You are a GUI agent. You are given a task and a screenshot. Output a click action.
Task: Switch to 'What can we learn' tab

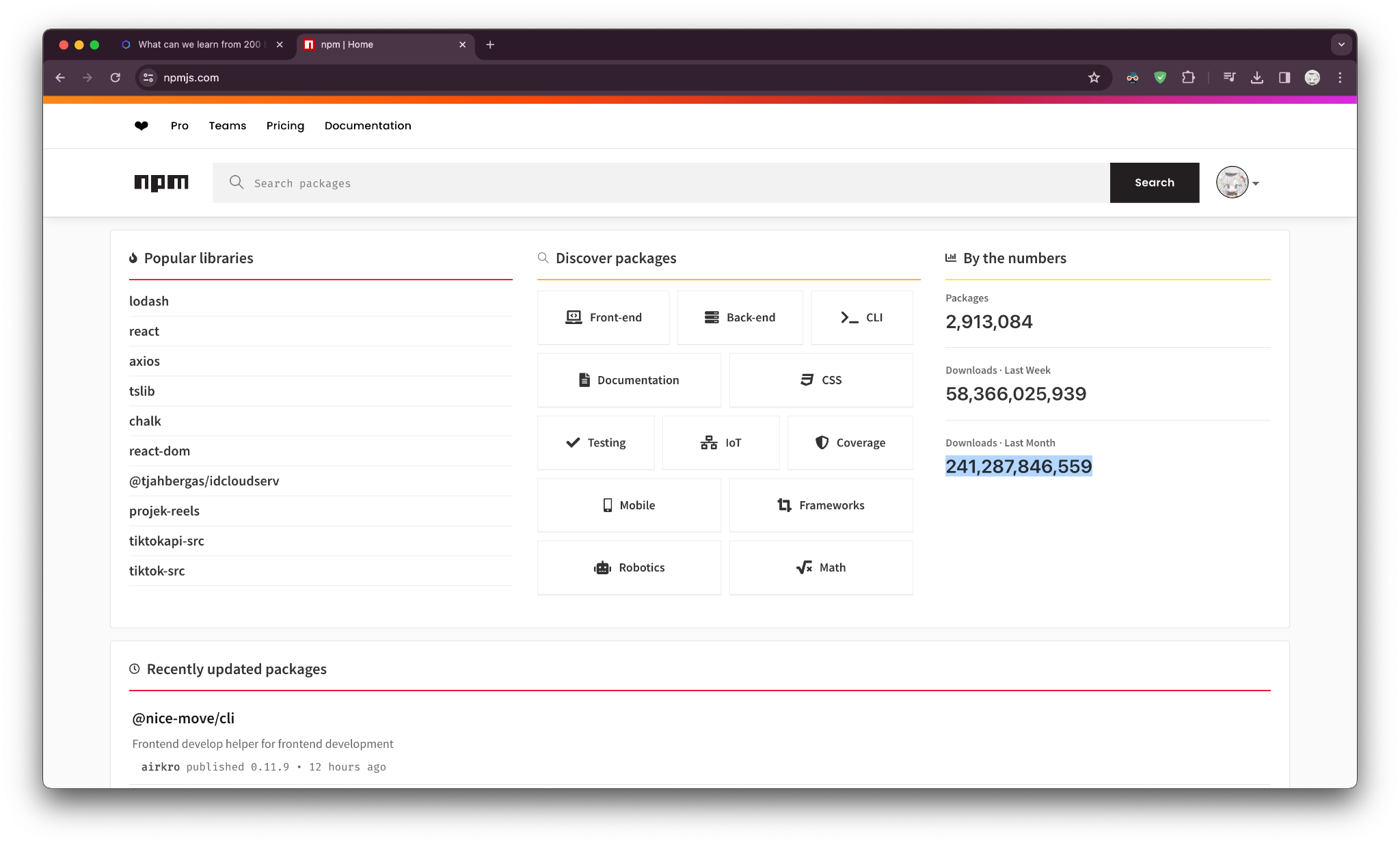tap(198, 44)
